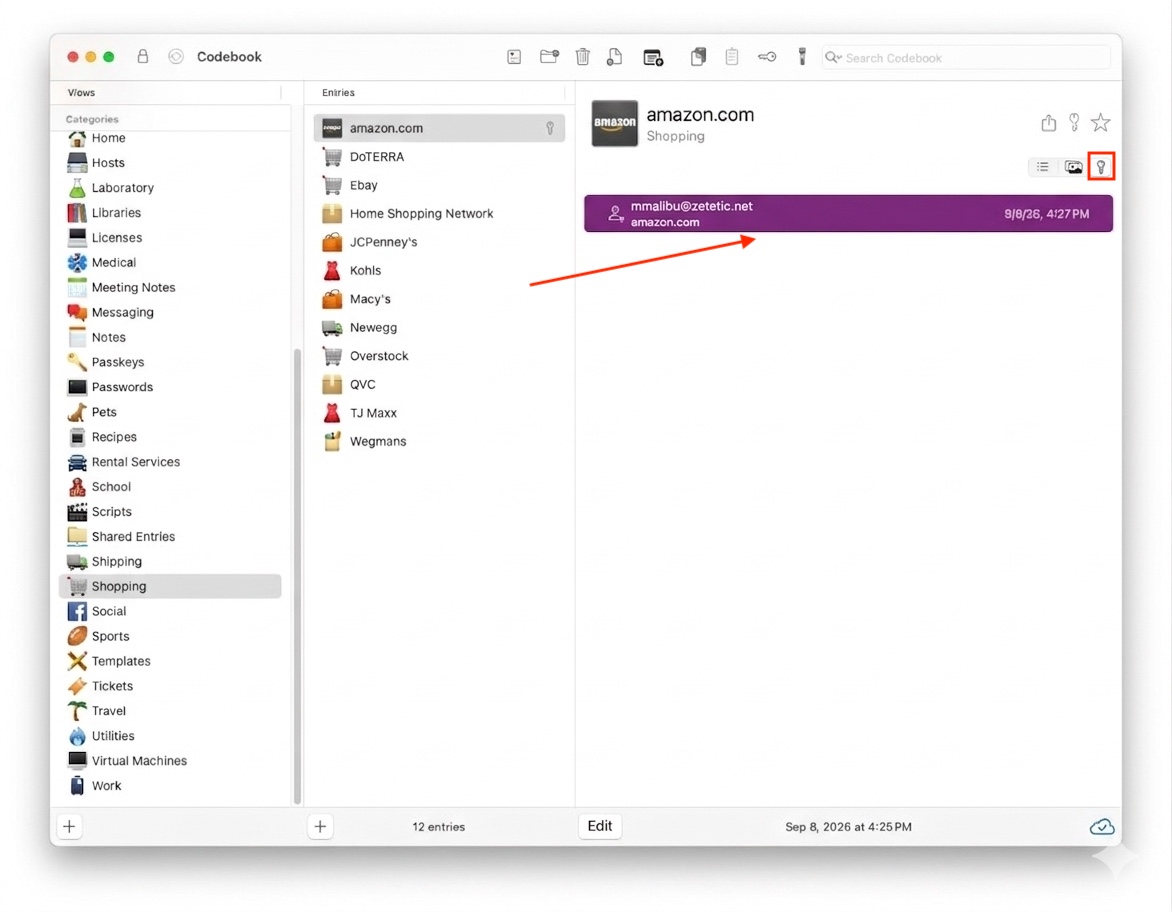
Task: Add a category with the left plus button
Action: 70,827
